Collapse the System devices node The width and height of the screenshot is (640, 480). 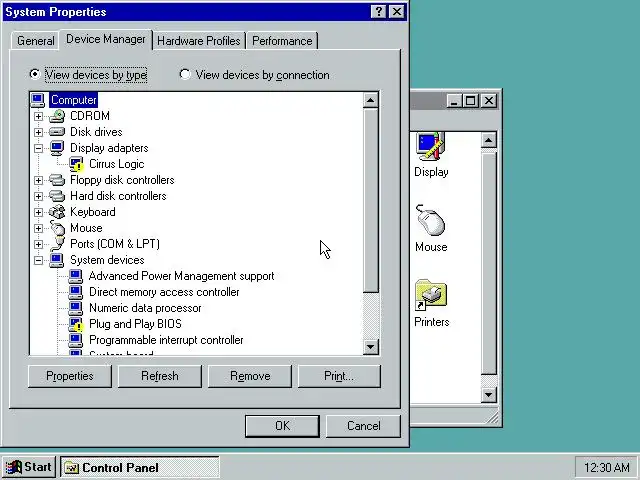[x=38, y=260]
